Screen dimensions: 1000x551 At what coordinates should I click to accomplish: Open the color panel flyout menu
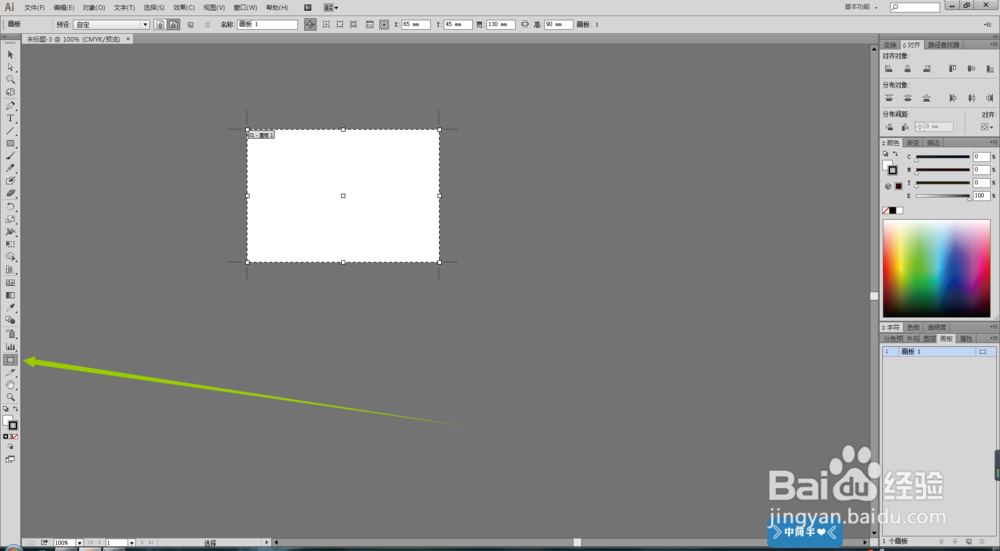pyautogui.click(x=994, y=142)
